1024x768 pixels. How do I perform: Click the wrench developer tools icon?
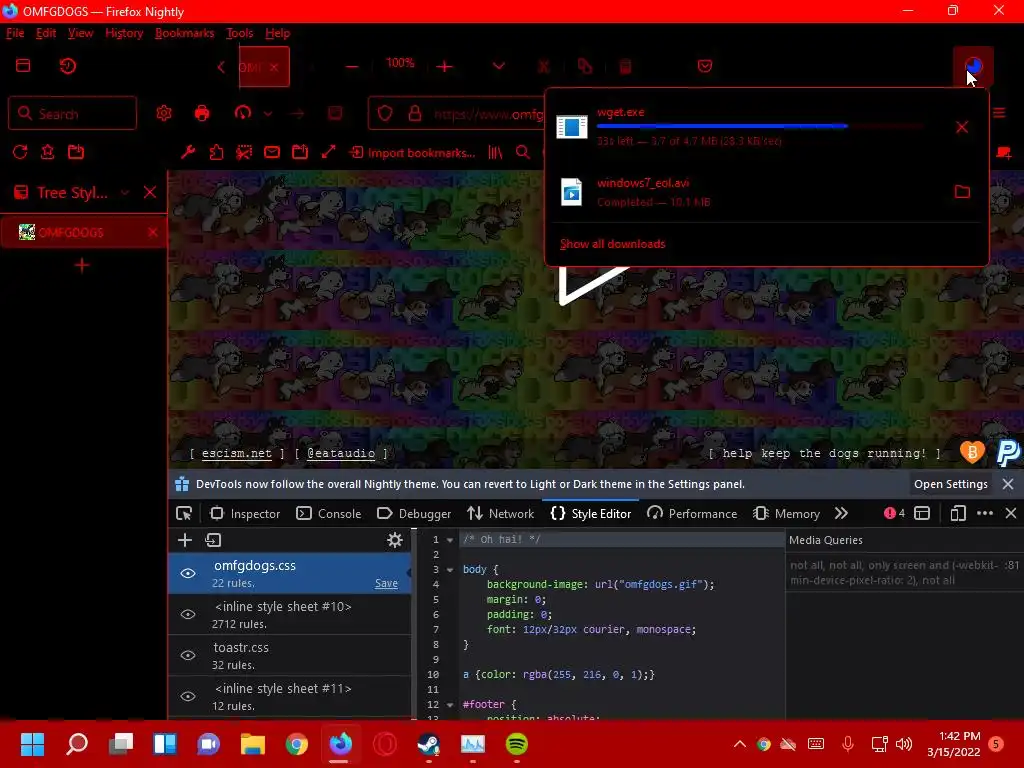pos(188,152)
